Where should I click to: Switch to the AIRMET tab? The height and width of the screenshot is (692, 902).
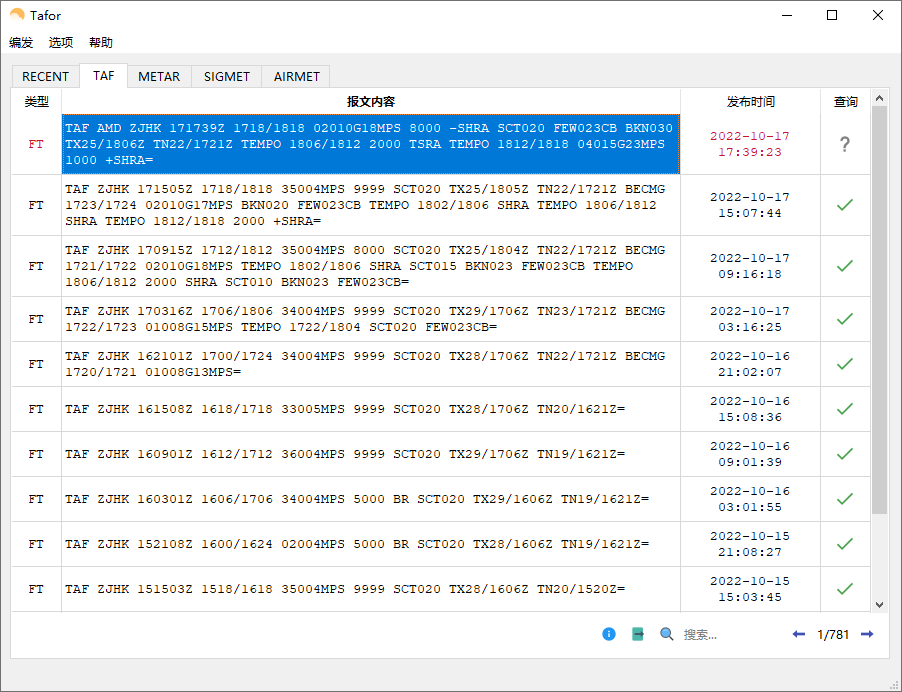pos(296,77)
